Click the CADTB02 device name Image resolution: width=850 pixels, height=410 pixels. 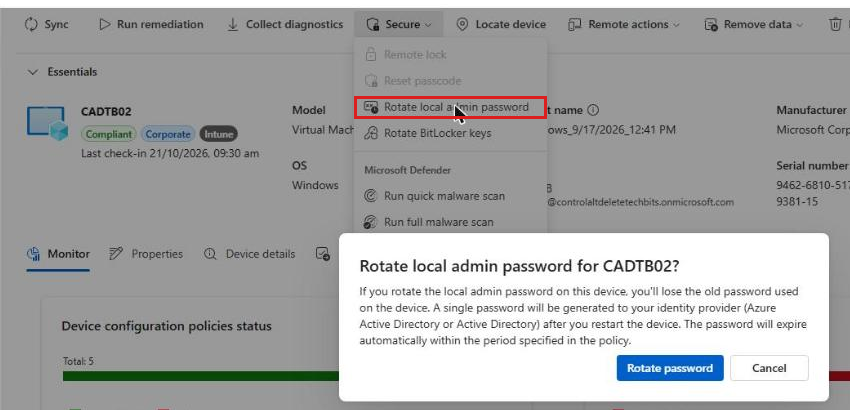pyautogui.click(x=106, y=112)
